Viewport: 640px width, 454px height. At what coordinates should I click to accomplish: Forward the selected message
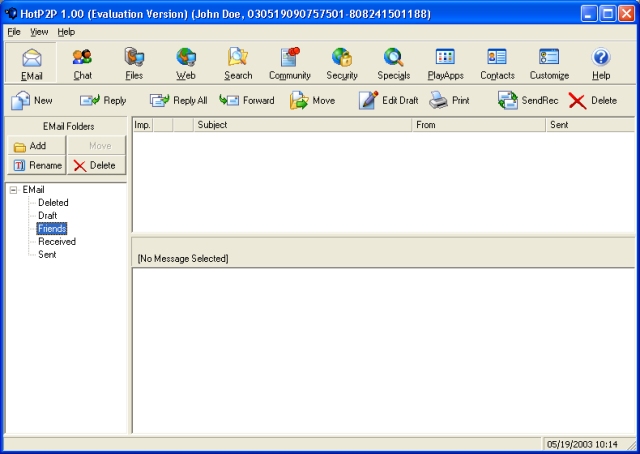[247, 100]
